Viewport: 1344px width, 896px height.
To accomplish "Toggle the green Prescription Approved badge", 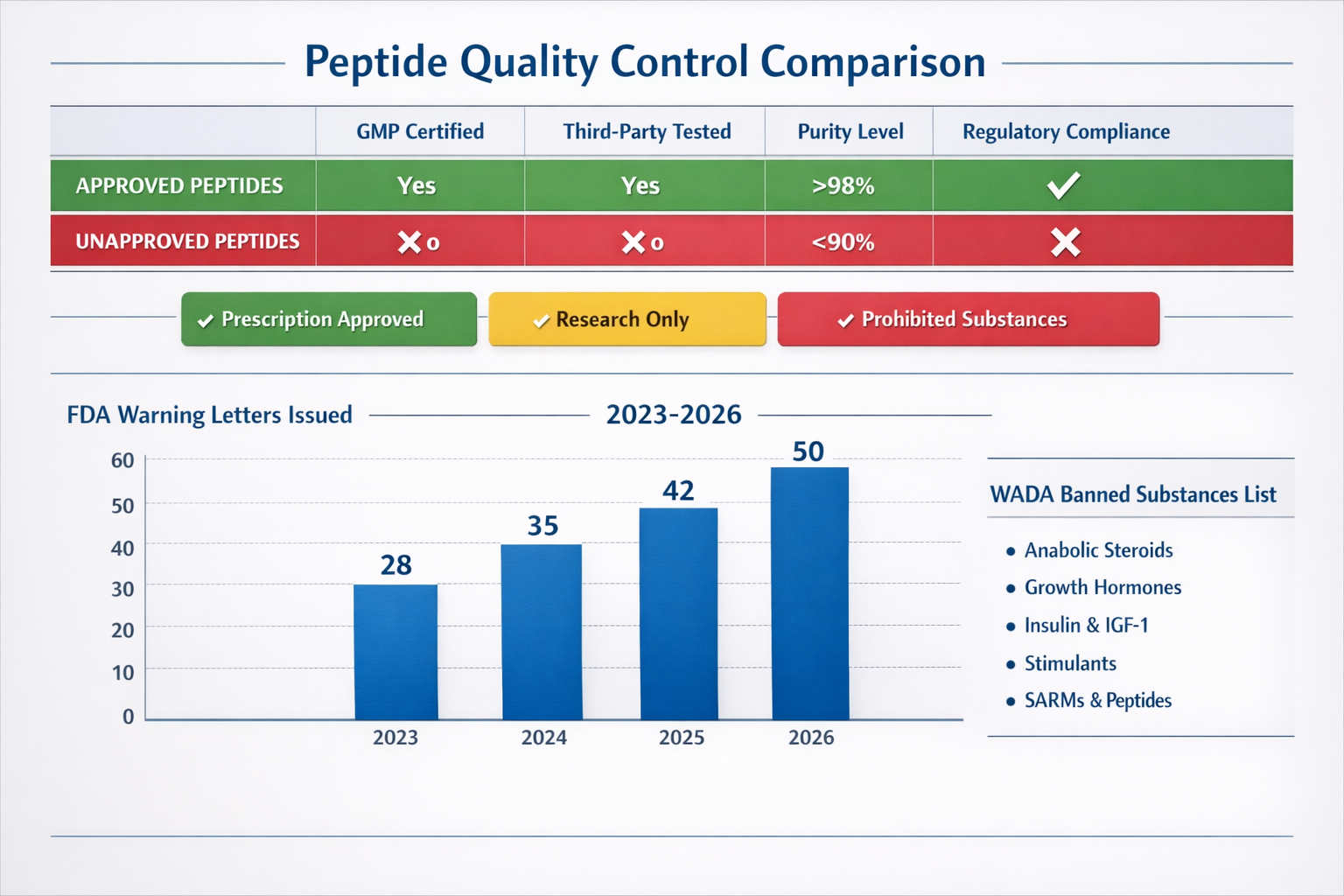I will pyautogui.click(x=328, y=319).
